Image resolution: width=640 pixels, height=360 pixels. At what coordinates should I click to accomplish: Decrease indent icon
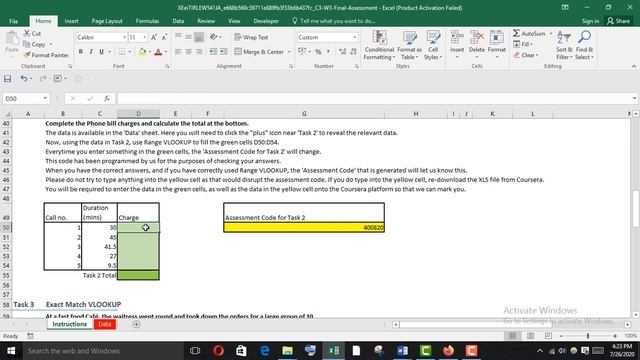pyautogui.click(x=213, y=52)
